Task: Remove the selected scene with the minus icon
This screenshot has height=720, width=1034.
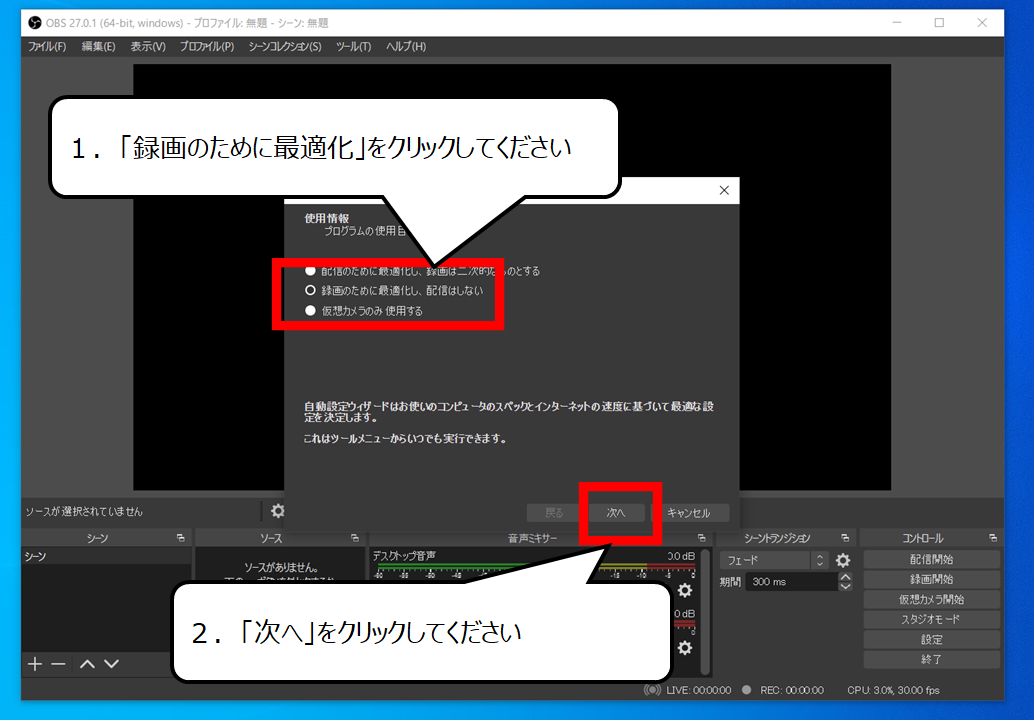Action: click(x=59, y=664)
